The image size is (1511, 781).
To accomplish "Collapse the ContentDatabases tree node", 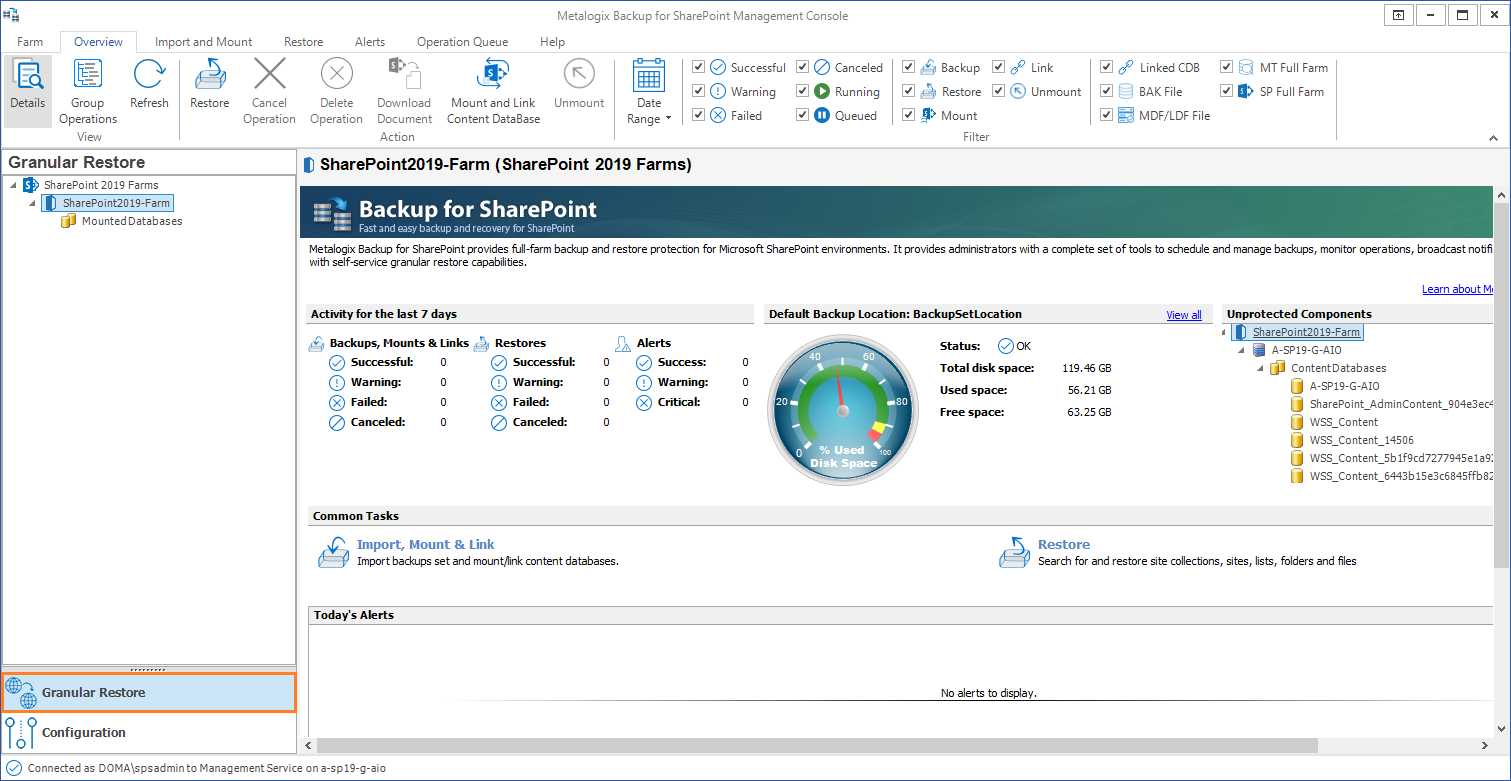I will (x=1259, y=368).
